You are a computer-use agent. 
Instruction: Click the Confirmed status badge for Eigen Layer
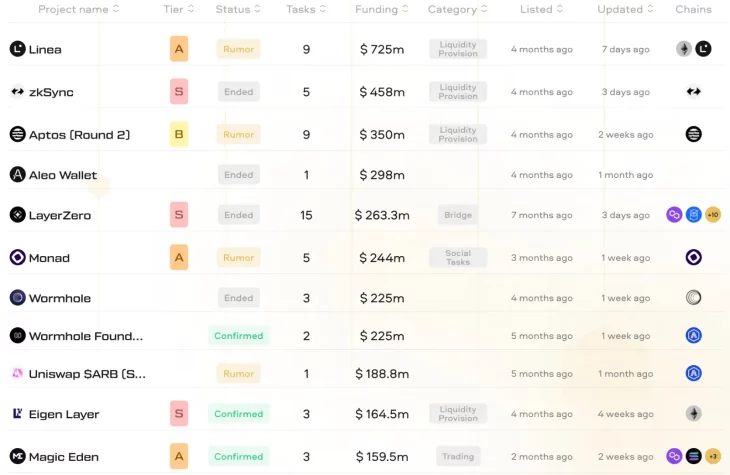click(x=239, y=414)
